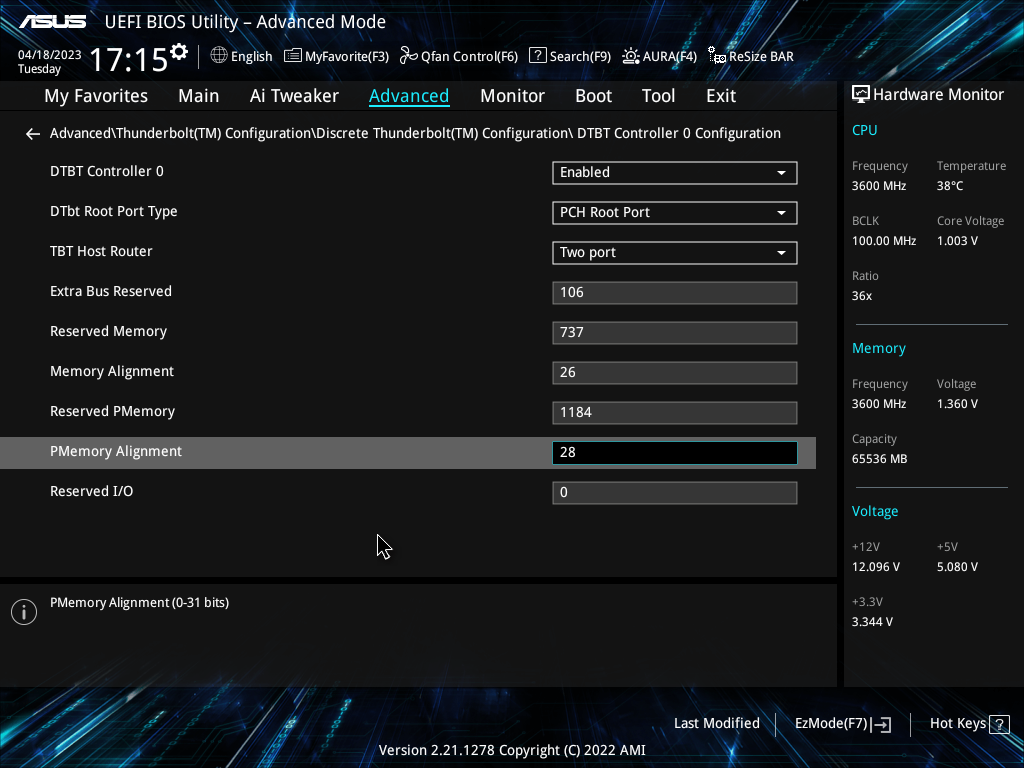Click the Reserved PMemory value field

tap(675, 413)
